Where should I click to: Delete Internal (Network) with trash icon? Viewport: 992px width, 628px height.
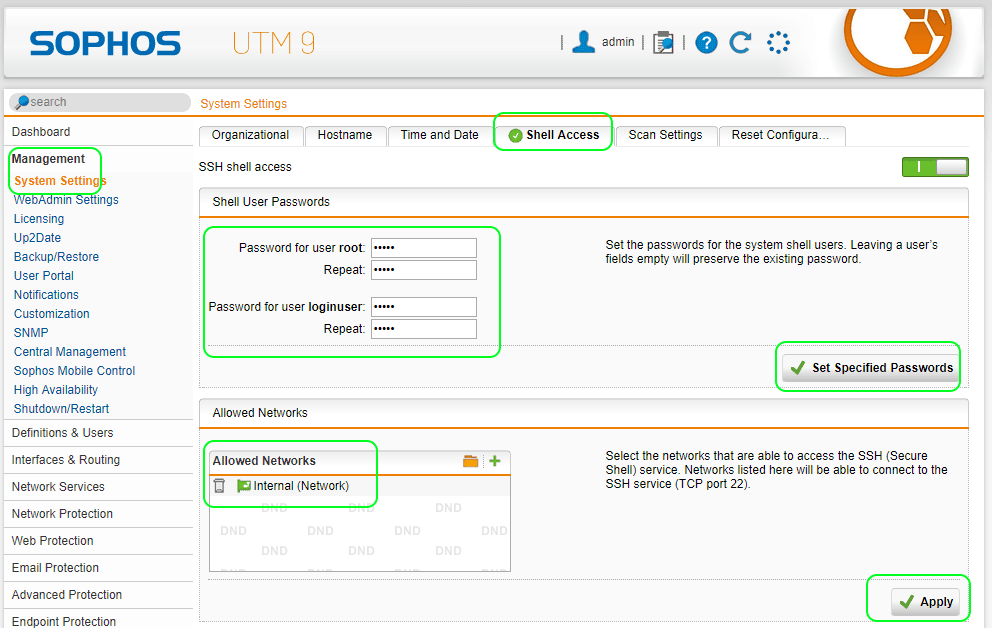coord(220,486)
